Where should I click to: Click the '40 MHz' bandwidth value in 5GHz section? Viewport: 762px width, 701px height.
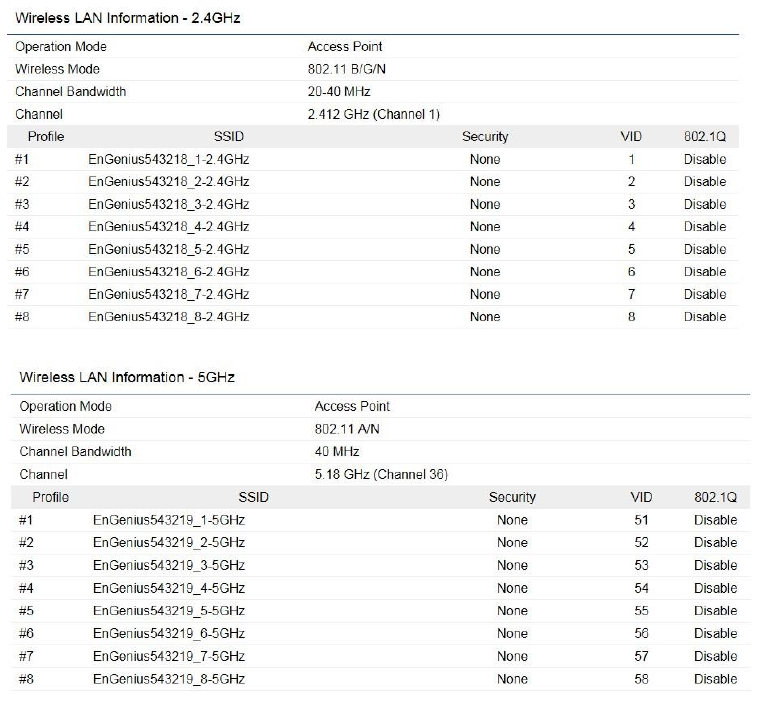[337, 452]
